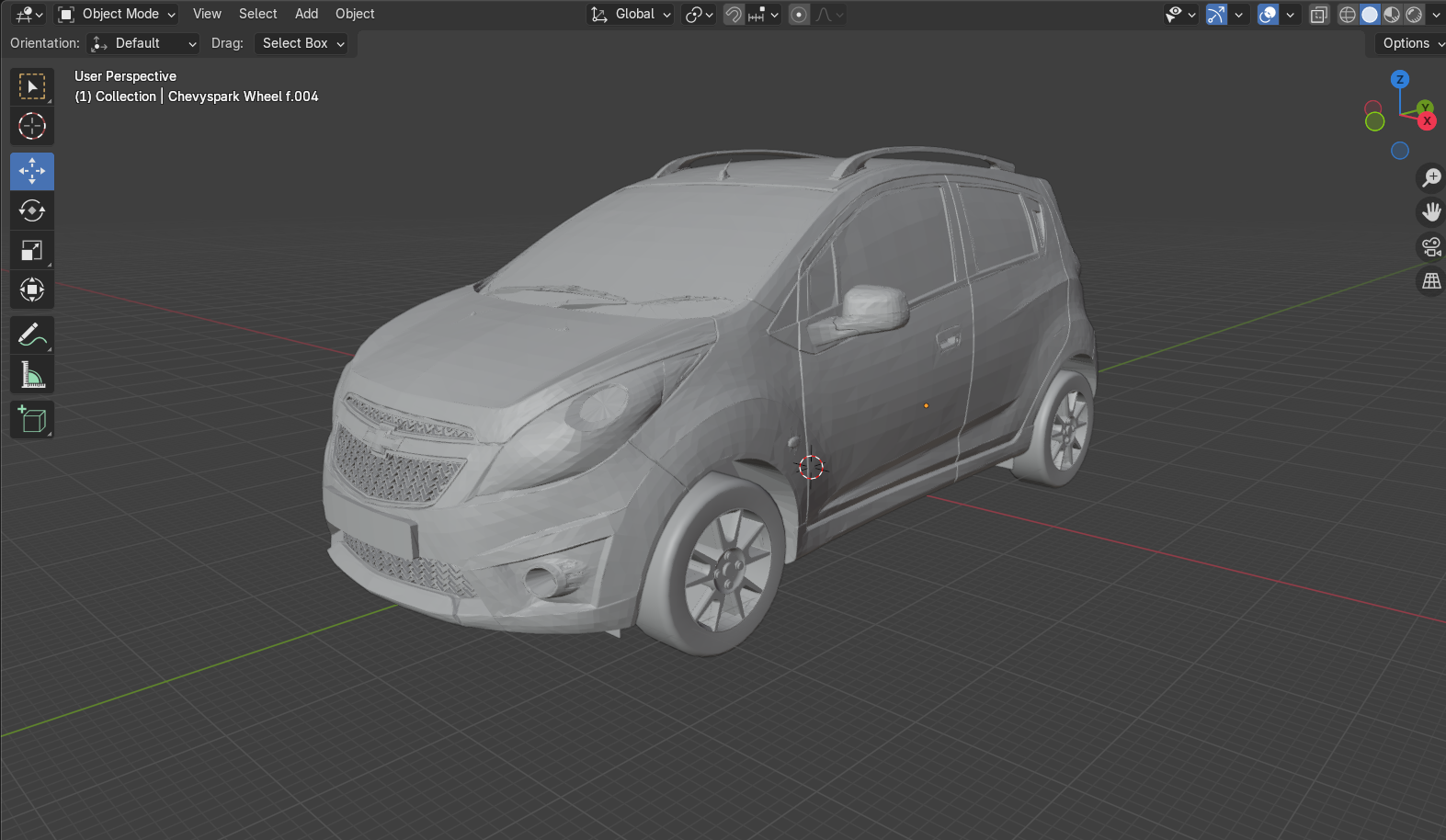Open the Object menu

pyautogui.click(x=355, y=14)
